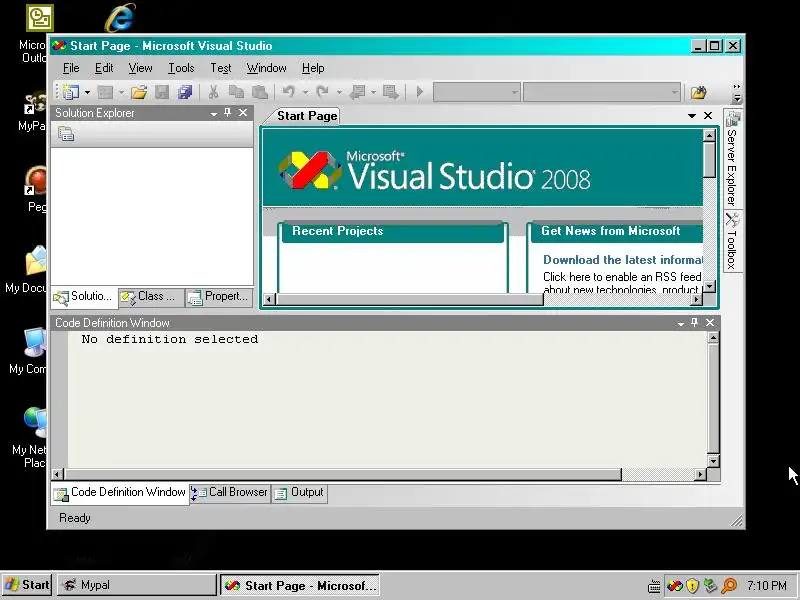Click the Copy toolbar icon
800x600 pixels.
tap(236, 92)
